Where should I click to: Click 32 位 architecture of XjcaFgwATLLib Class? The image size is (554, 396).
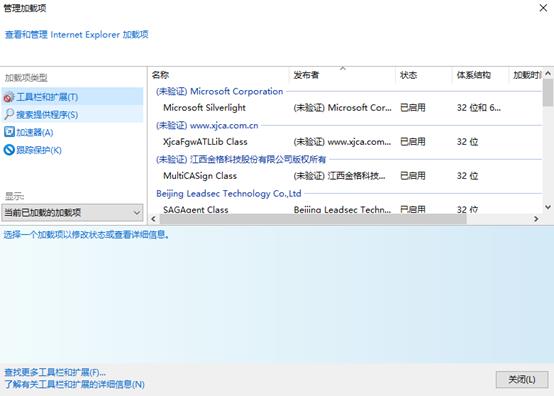pyautogui.click(x=467, y=142)
